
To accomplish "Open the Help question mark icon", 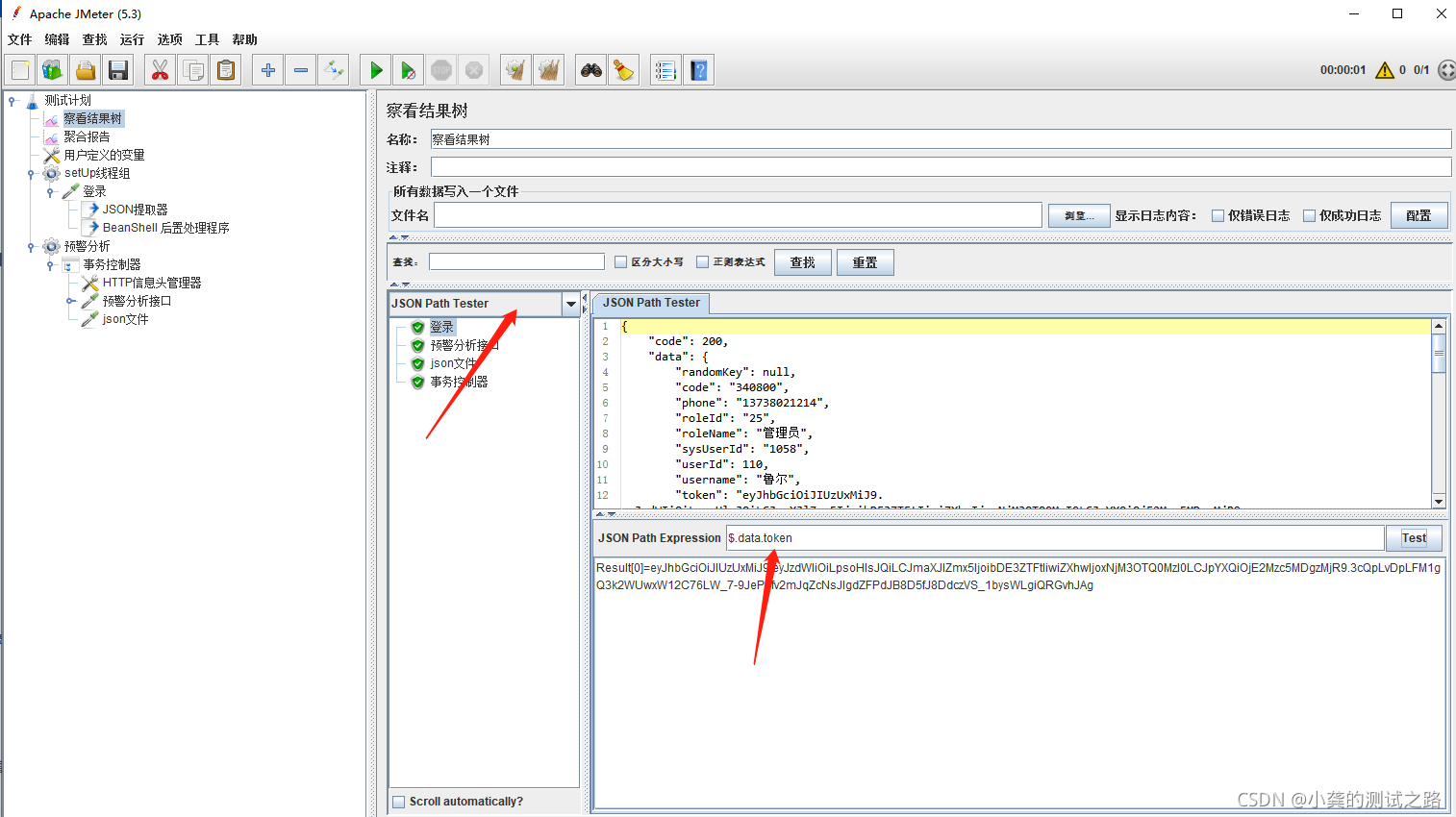I will (699, 70).
